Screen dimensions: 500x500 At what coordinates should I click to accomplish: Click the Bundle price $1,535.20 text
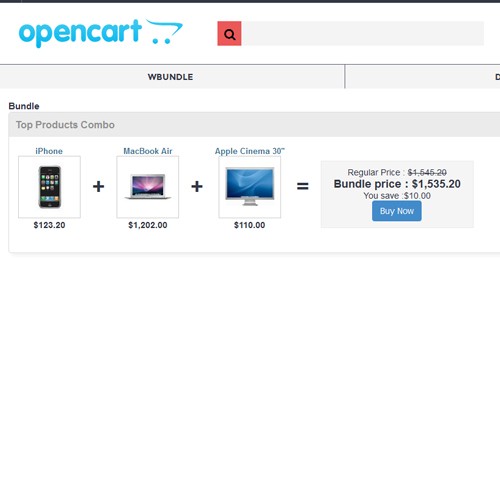pos(397,184)
